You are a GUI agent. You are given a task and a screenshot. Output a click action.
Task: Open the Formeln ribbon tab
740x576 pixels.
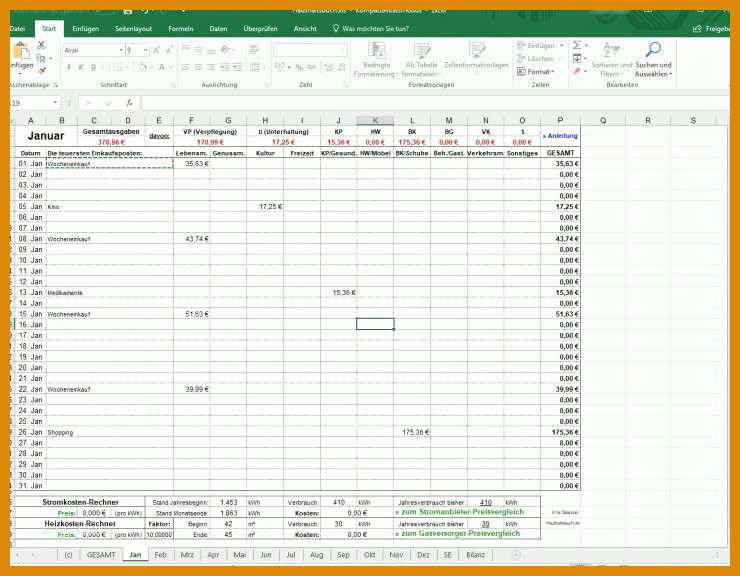(181, 28)
